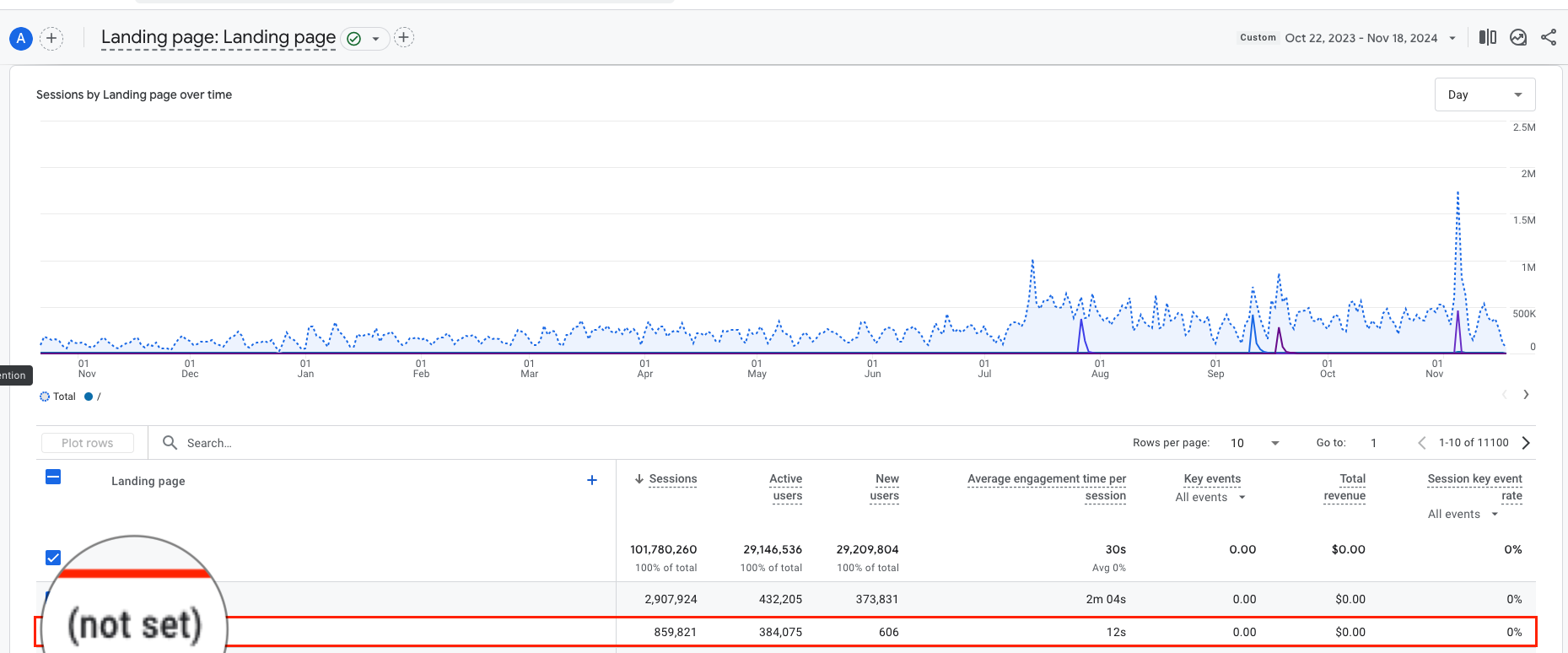1568x653 pixels.
Task: Click the Plot rows button
Action: click(x=87, y=443)
